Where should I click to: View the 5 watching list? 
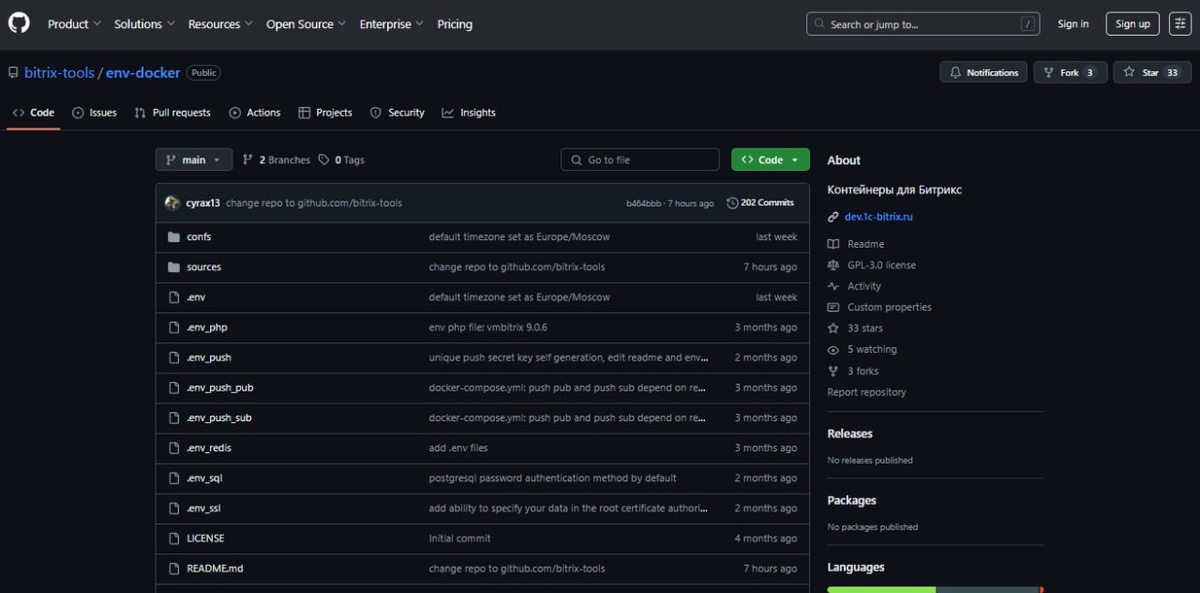(x=862, y=349)
